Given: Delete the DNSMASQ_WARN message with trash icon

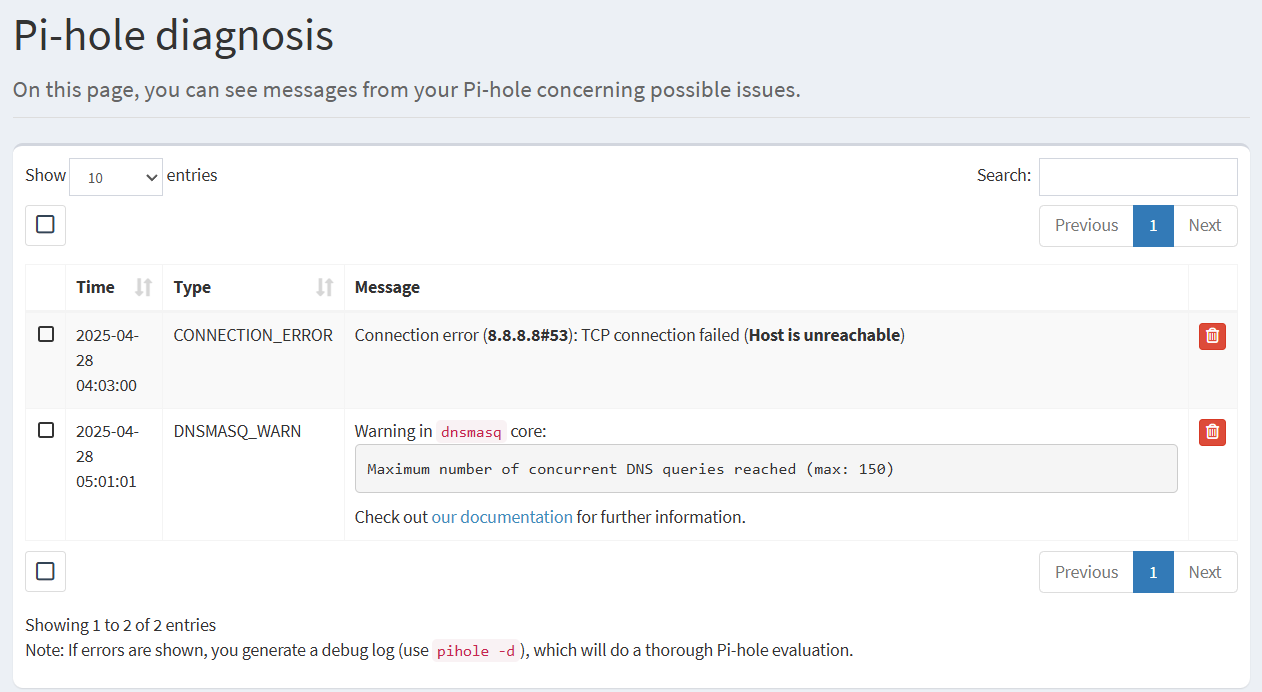Looking at the screenshot, I should pyautogui.click(x=1212, y=432).
